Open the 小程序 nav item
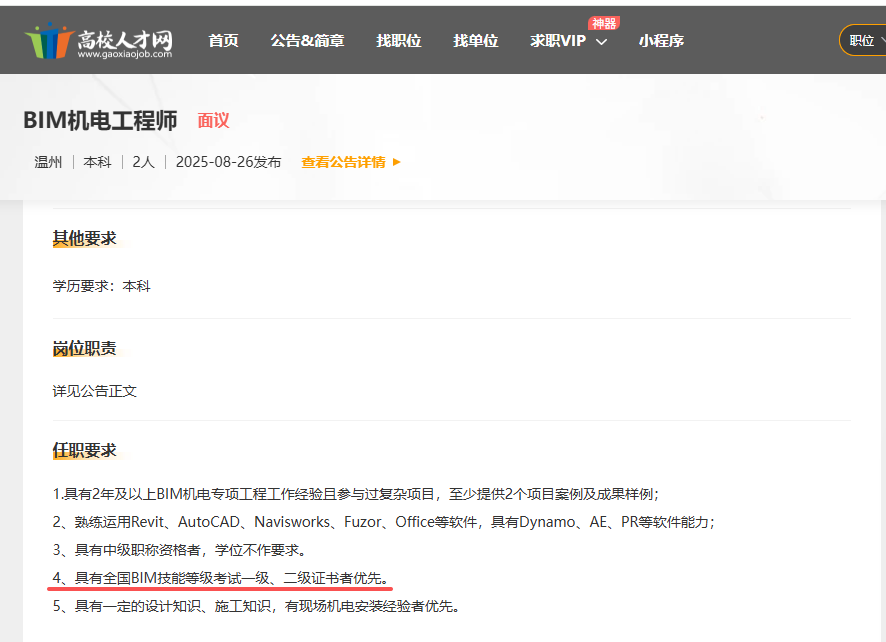The width and height of the screenshot is (886, 642). 661,41
